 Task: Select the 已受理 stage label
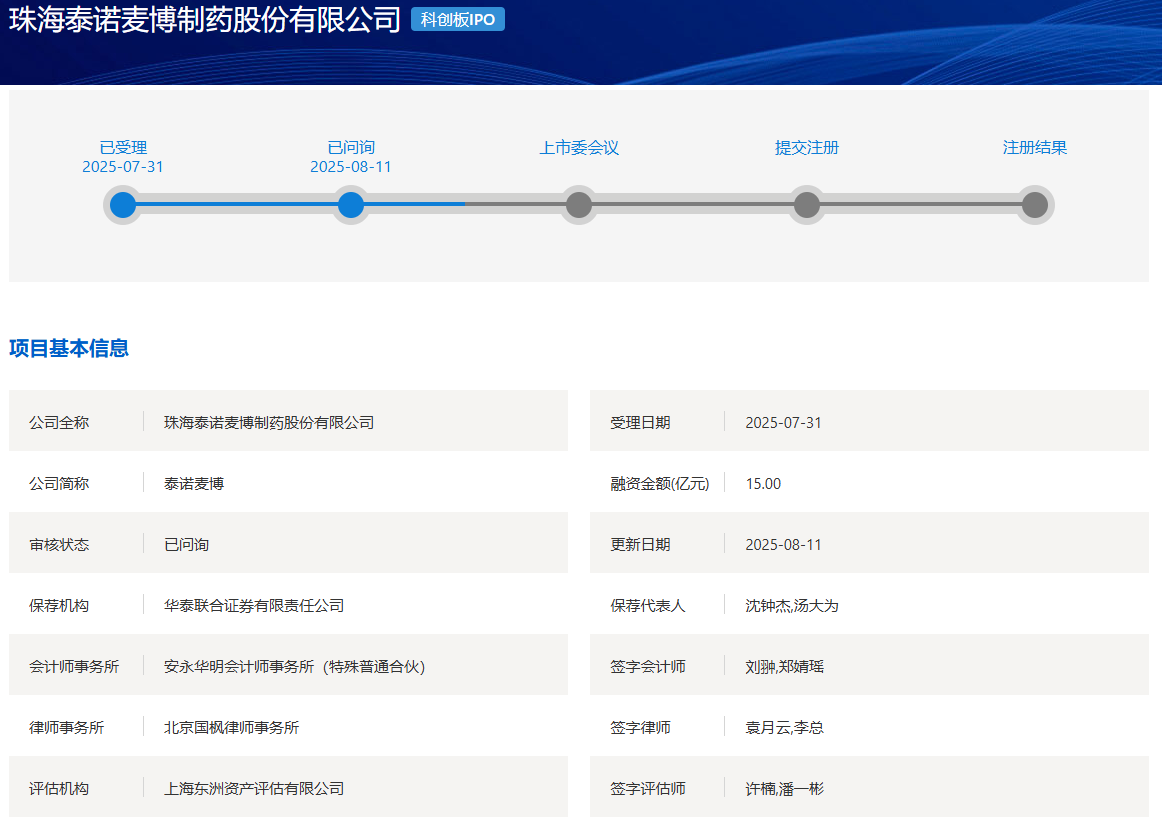pyautogui.click(x=123, y=148)
